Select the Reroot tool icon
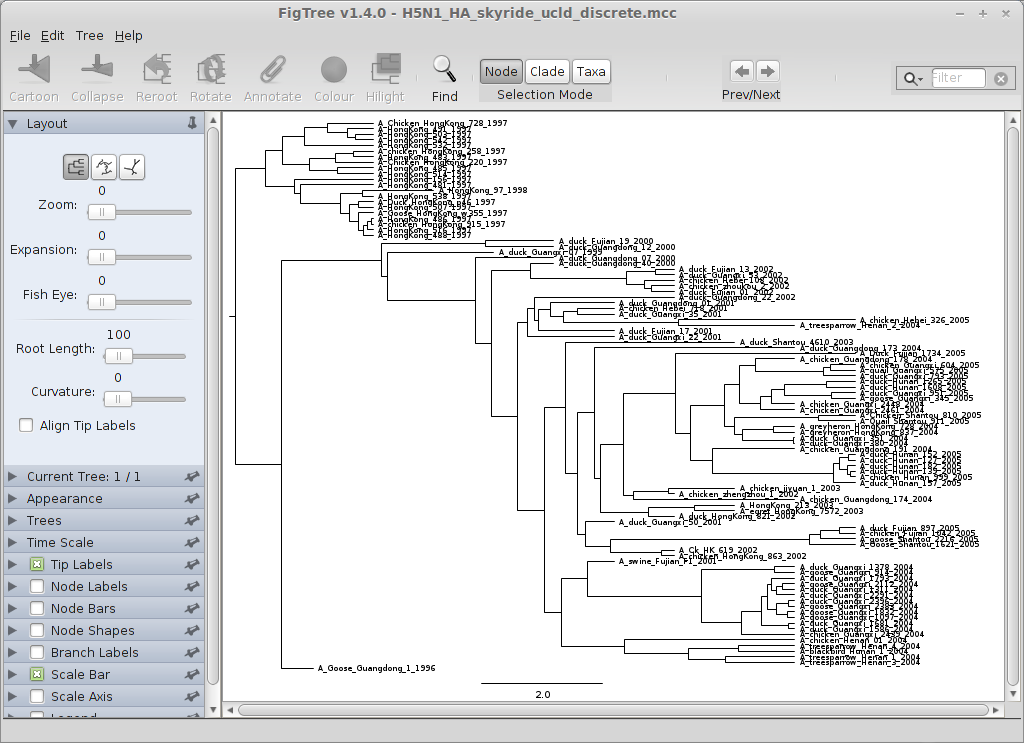This screenshot has height=743, width=1024. [x=157, y=69]
